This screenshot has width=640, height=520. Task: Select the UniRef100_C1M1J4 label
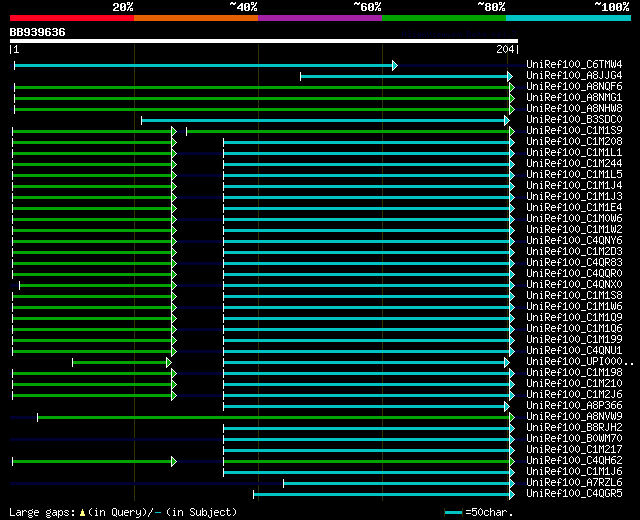(x=574, y=185)
